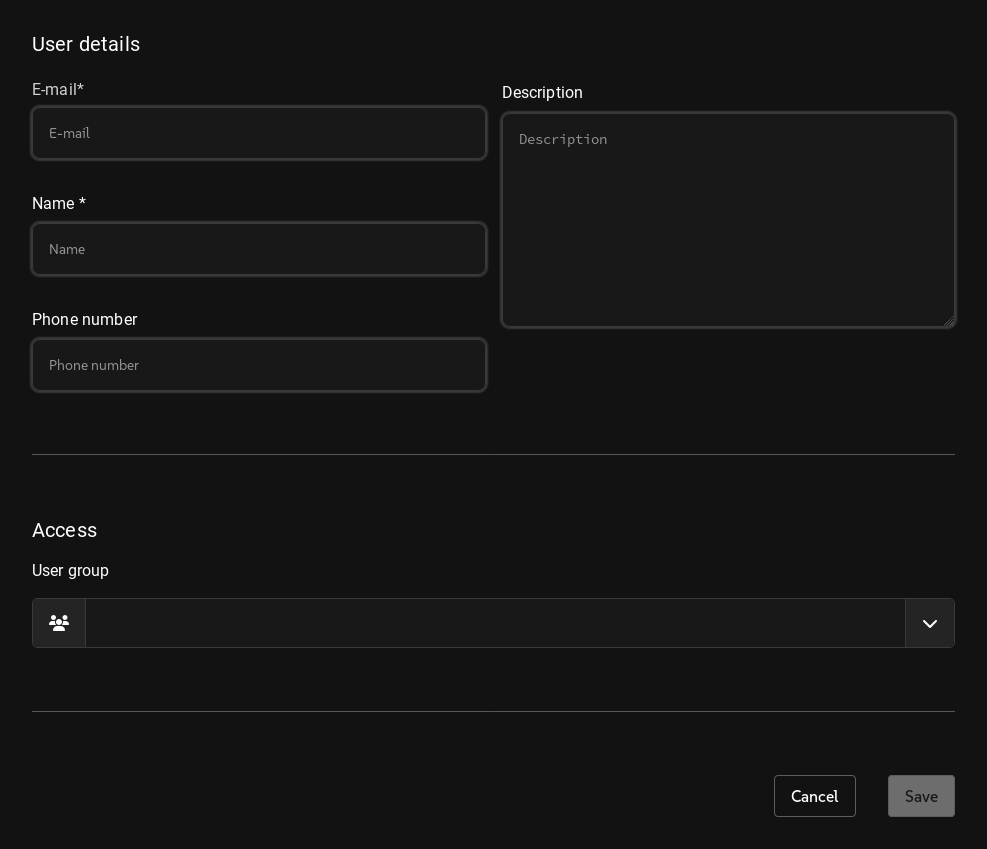Click the Access section heading
The image size is (987, 849).
[64, 530]
